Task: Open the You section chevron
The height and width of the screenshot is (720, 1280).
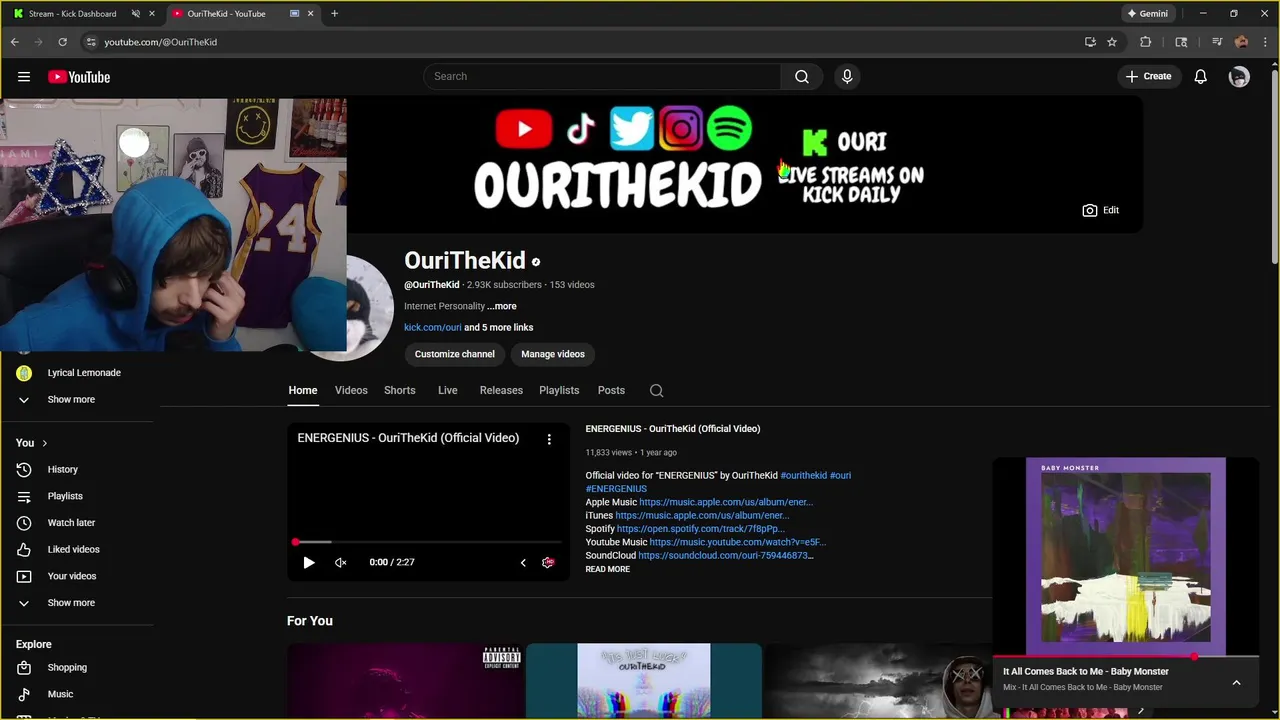Action: [x=44, y=443]
